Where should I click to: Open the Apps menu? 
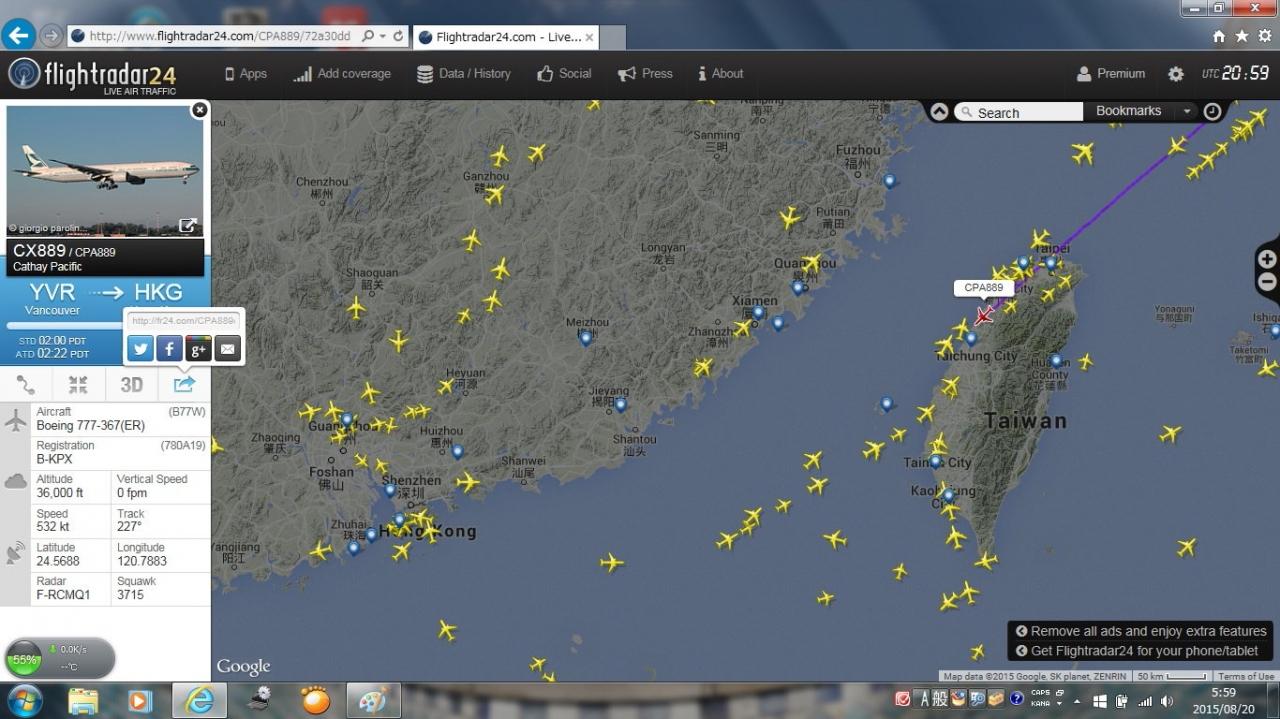(x=245, y=74)
